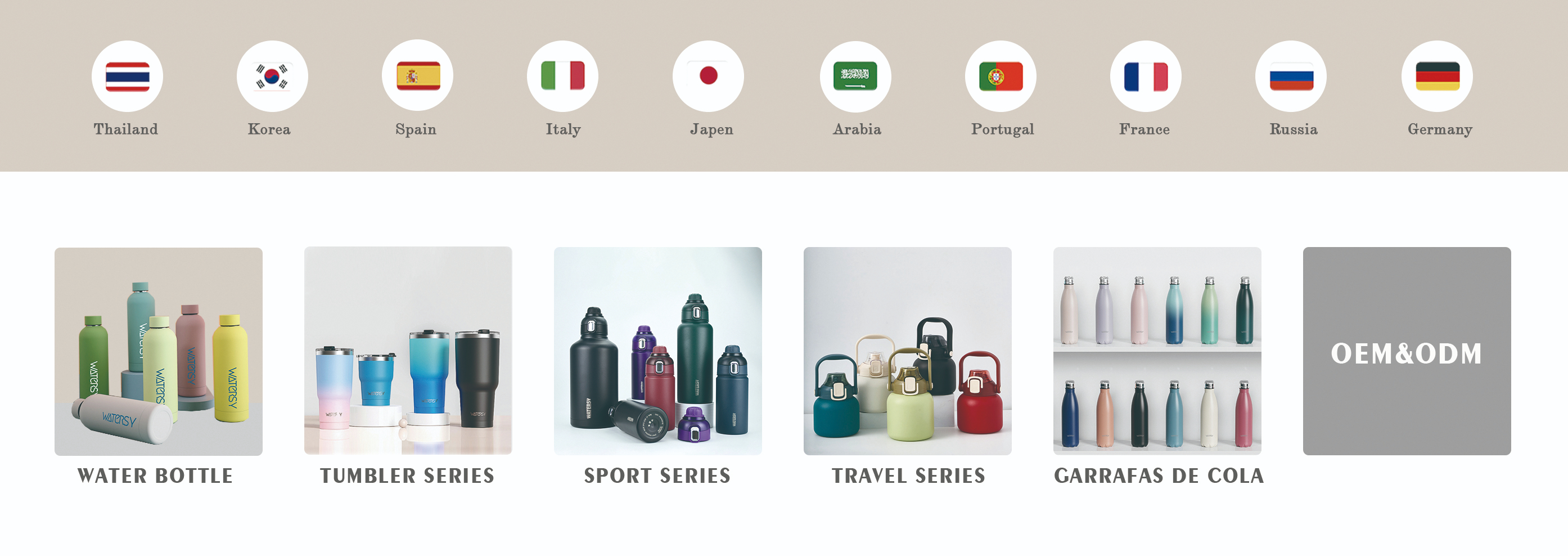Click the TRAVEL SERIES caption link
Screen dimensions: 1568x556
pos(908,476)
